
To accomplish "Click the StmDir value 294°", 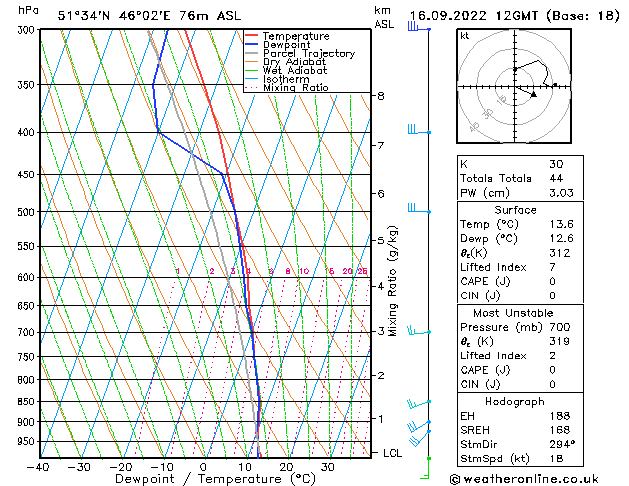I will pos(562,444).
